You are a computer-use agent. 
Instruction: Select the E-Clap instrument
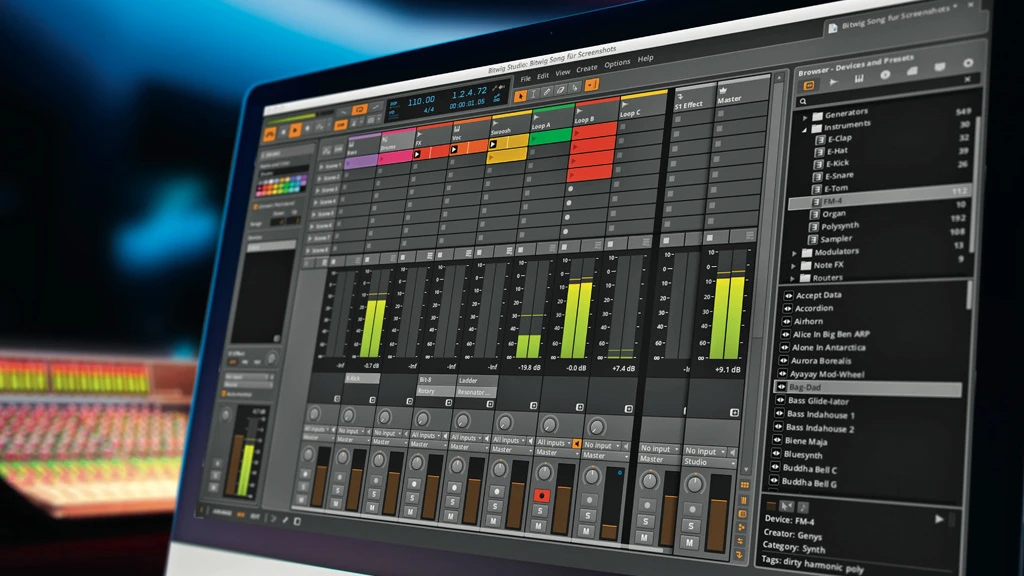point(840,138)
